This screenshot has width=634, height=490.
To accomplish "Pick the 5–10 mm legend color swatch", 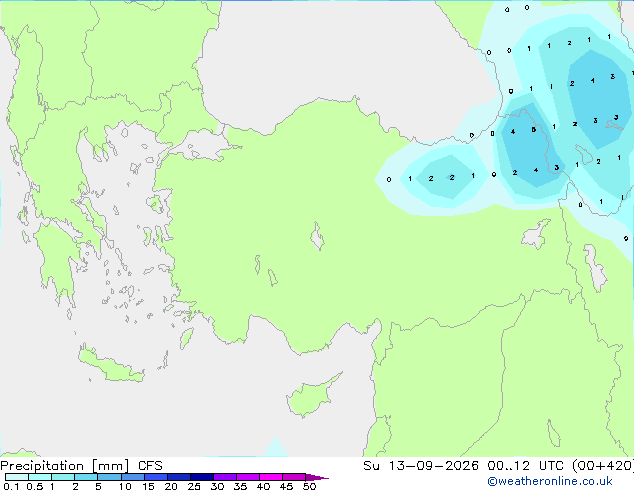I will pos(109,477).
